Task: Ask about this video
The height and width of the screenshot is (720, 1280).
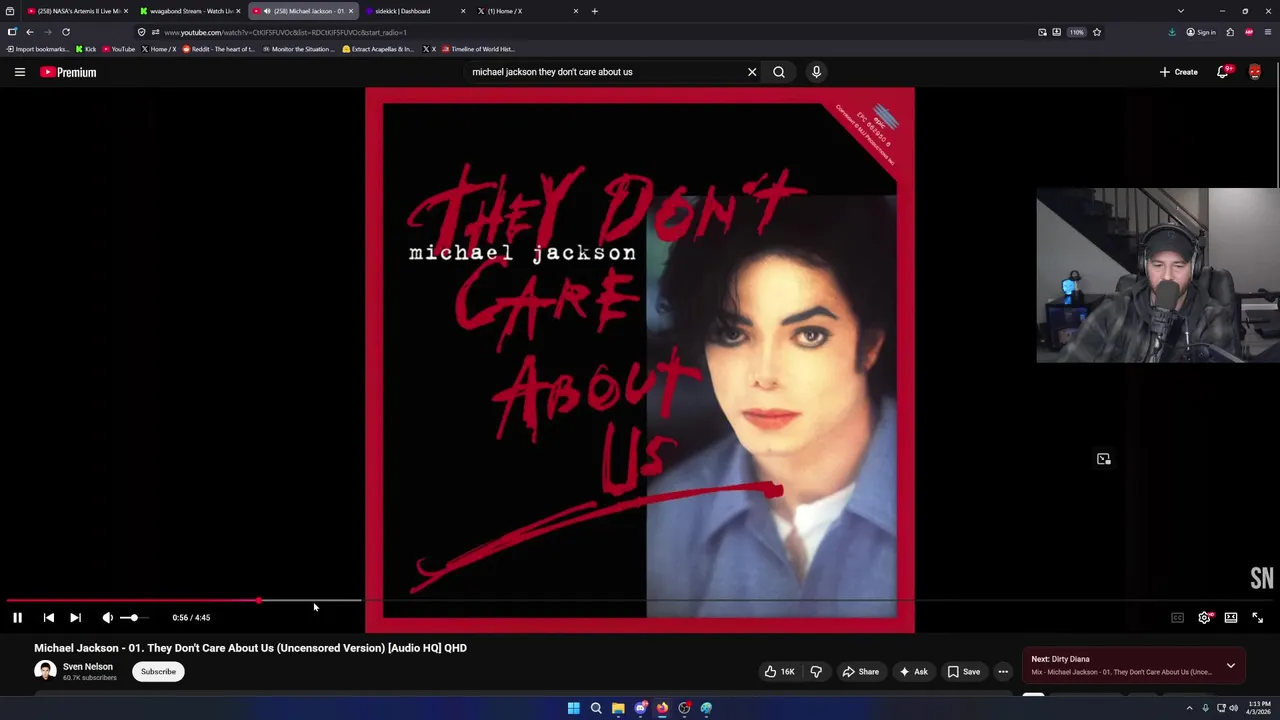Action: point(913,672)
